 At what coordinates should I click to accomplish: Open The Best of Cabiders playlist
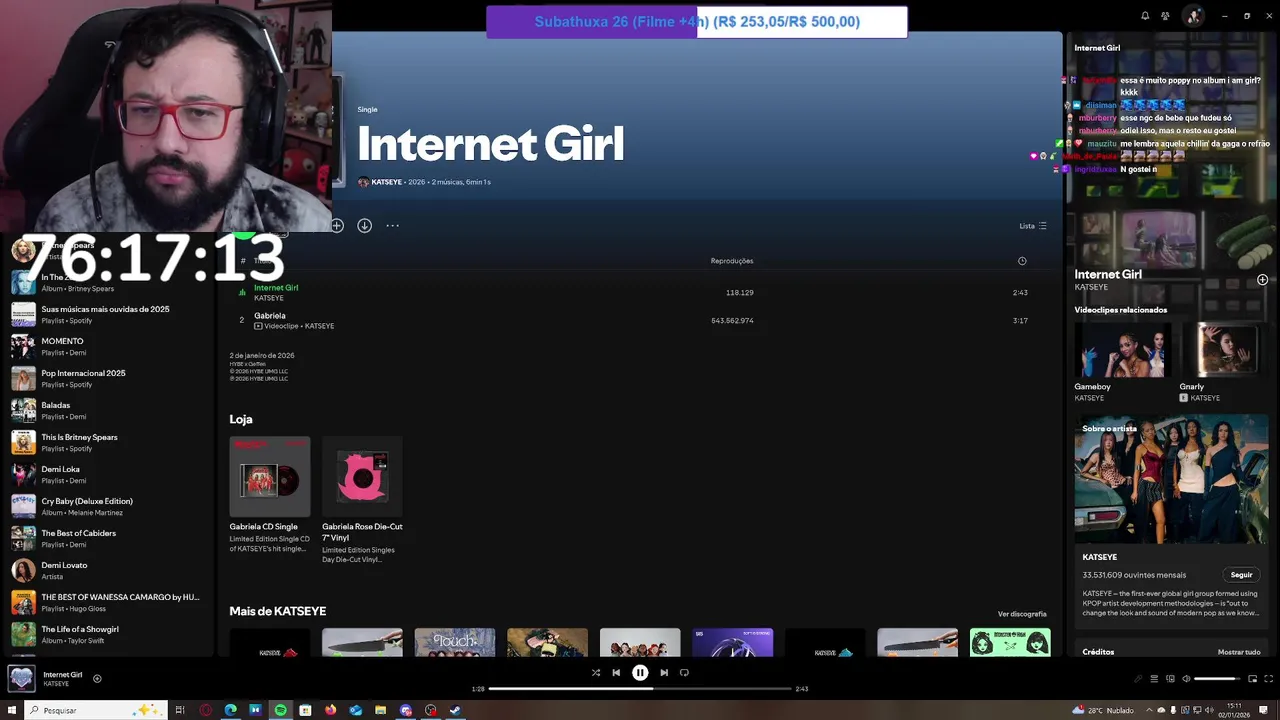105,538
